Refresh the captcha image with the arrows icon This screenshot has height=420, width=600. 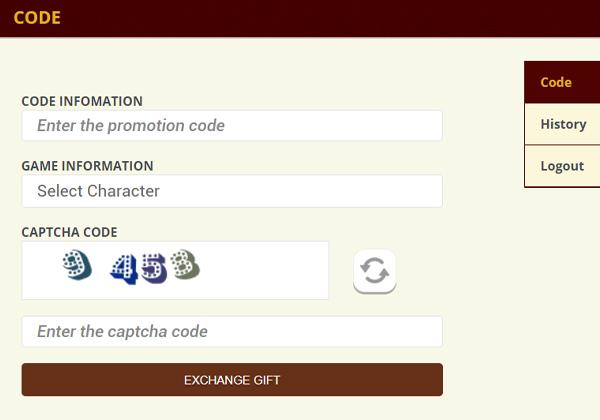(375, 271)
